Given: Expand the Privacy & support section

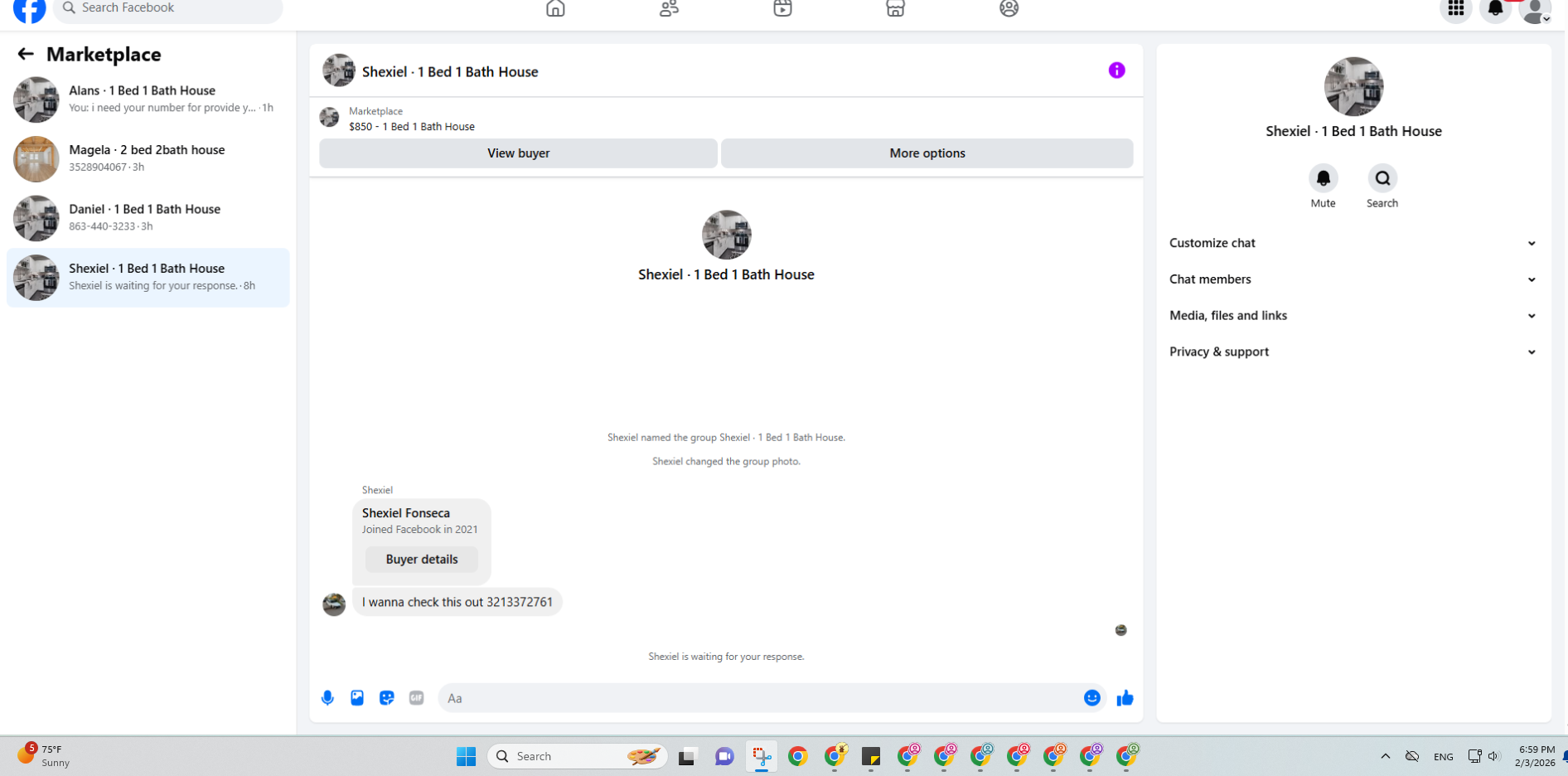Looking at the screenshot, I should [x=1353, y=352].
